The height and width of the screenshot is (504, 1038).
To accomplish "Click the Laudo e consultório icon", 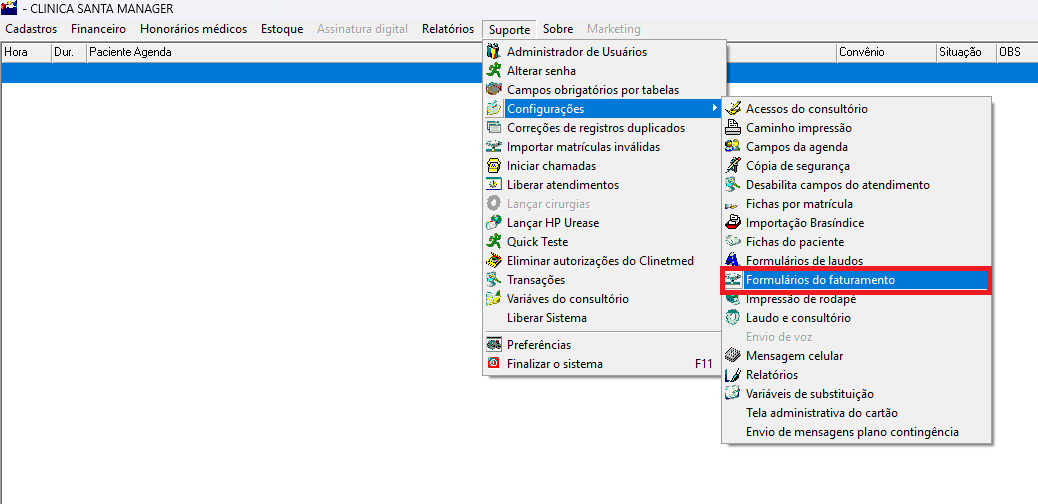I will pos(733,318).
